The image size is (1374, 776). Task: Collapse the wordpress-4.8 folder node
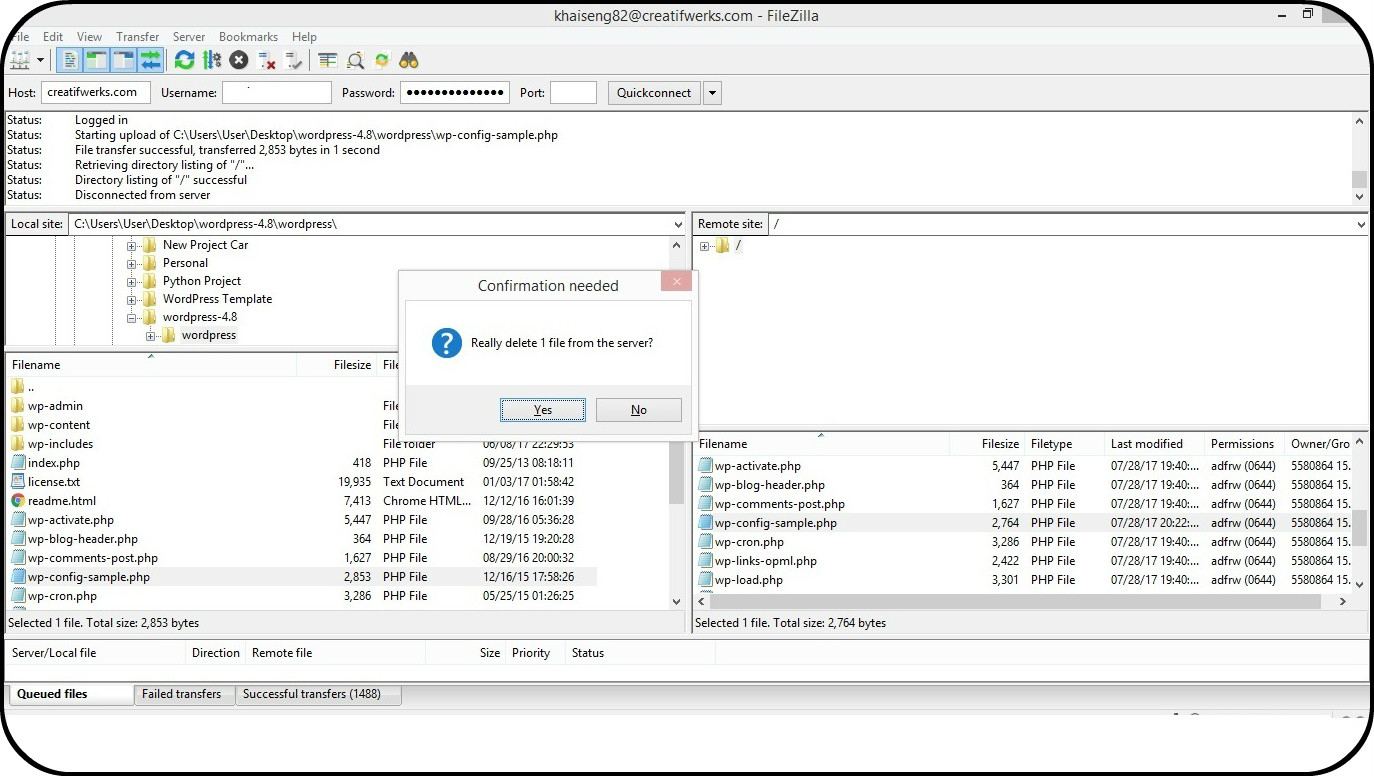pyautogui.click(x=131, y=317)
